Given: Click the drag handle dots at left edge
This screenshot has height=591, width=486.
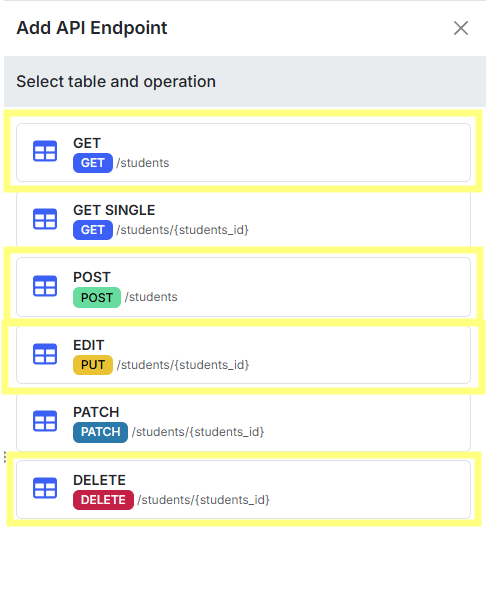Looking at the screenshot, I should point(5,457).
